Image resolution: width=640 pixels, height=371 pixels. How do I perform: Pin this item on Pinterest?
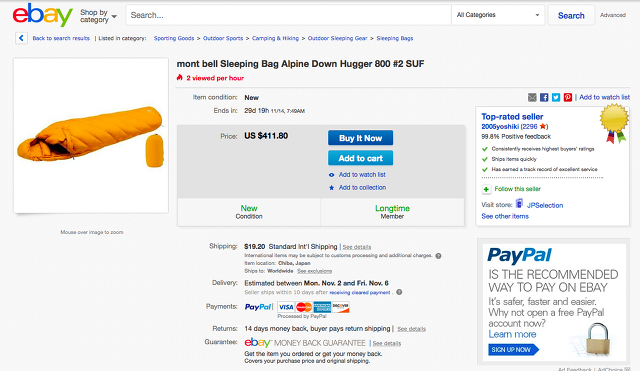click(x=568, y=97)
